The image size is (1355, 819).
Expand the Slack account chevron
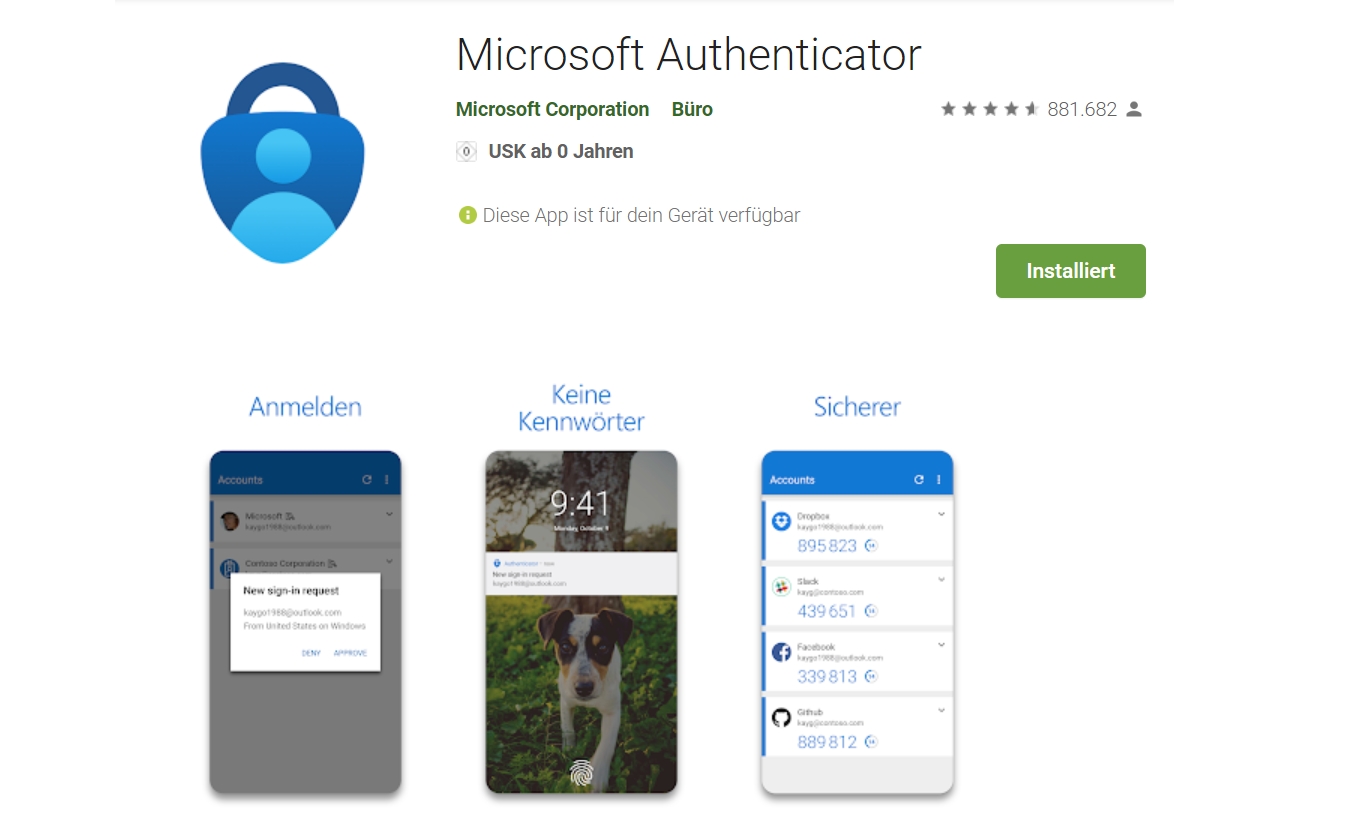(x=941, y=580)
